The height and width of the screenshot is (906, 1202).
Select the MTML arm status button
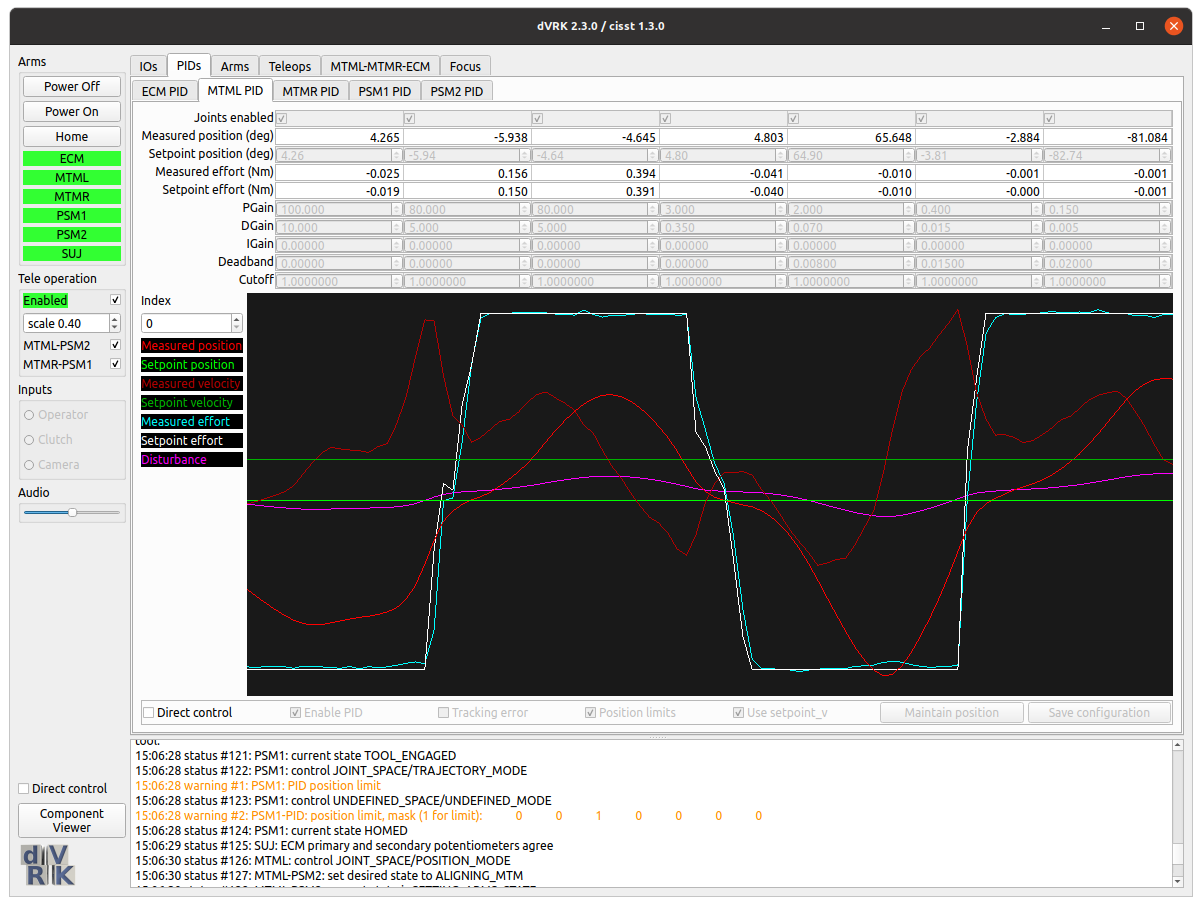(72, 177)
